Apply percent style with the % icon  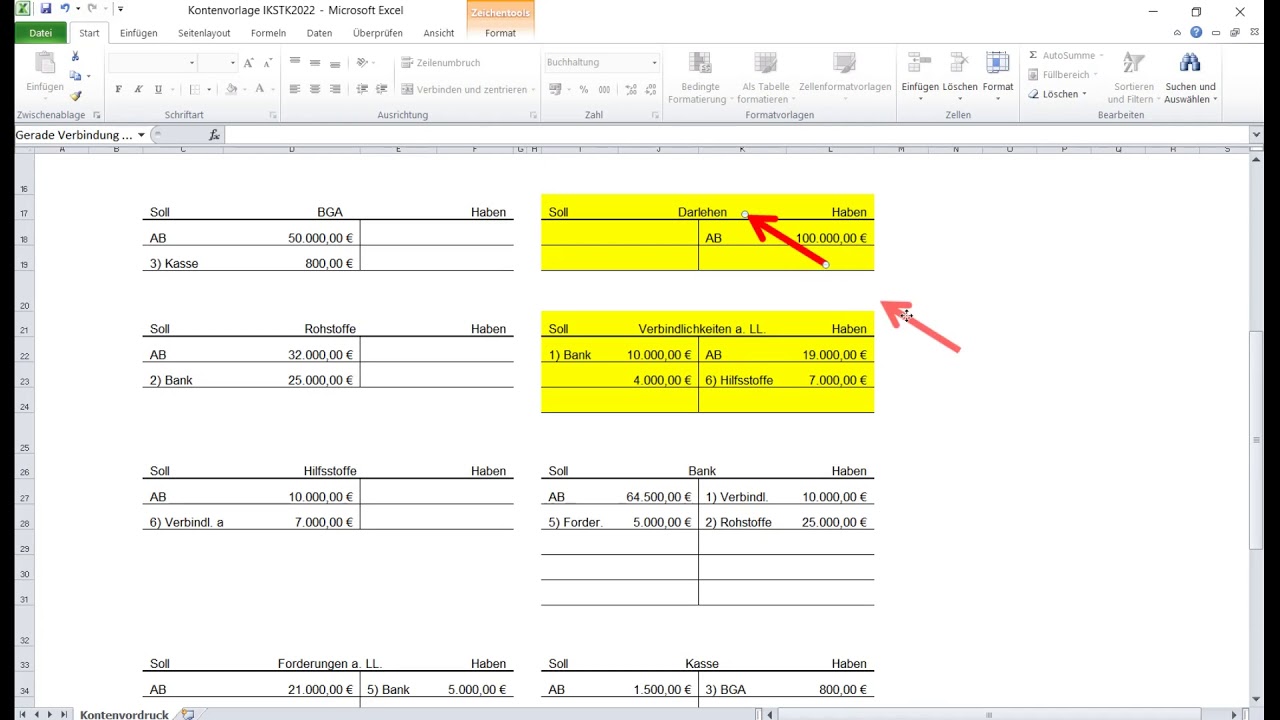(x=583, y=89)
